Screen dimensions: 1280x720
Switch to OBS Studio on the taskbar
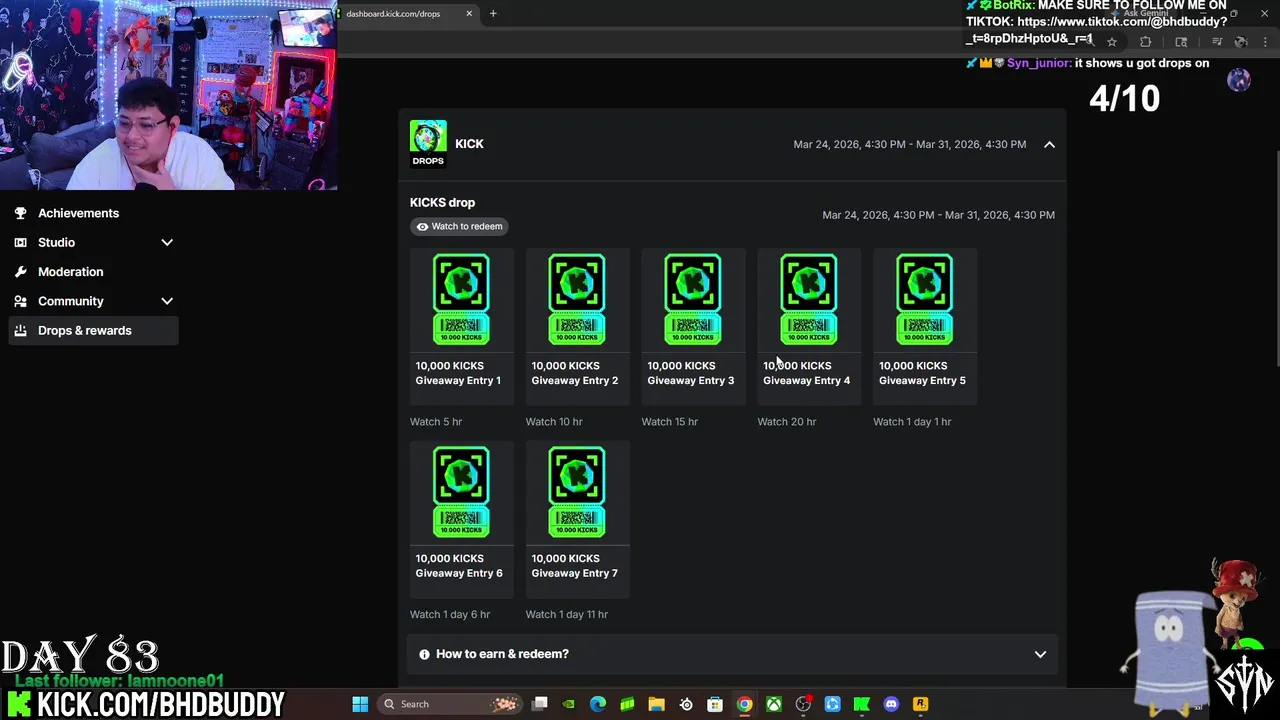point(803,704)
